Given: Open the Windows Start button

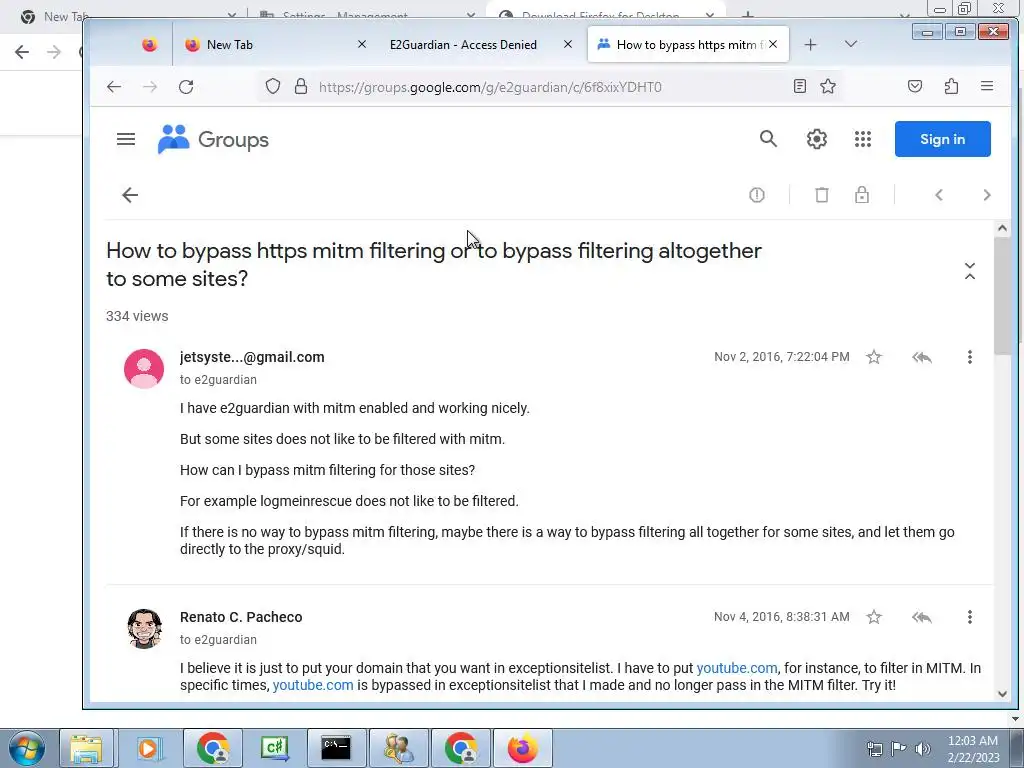Looking at the screenshot, I should (x=26, y=748).
